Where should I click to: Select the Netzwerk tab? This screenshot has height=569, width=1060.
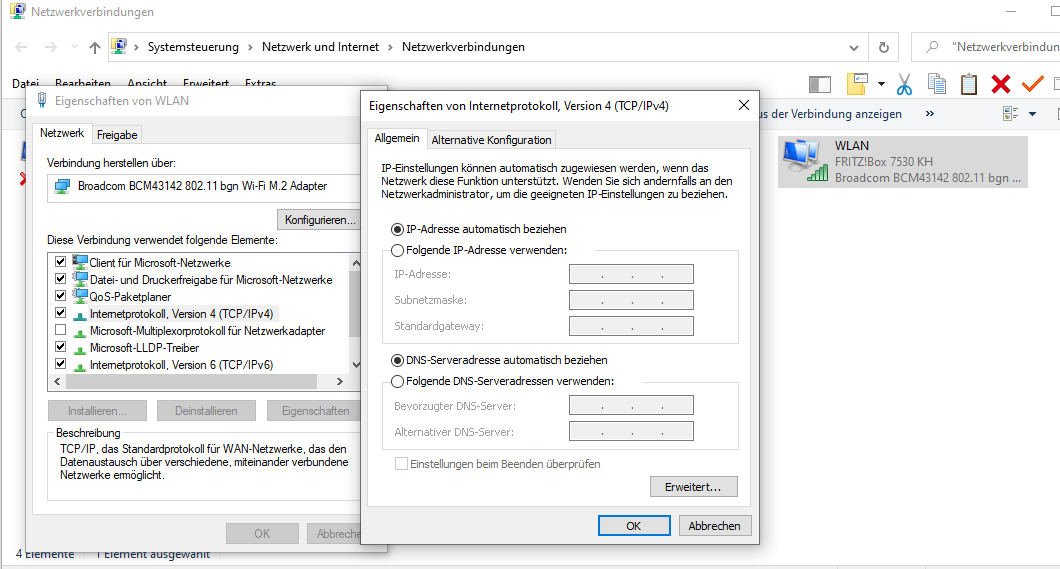click(x=62, y=133)
